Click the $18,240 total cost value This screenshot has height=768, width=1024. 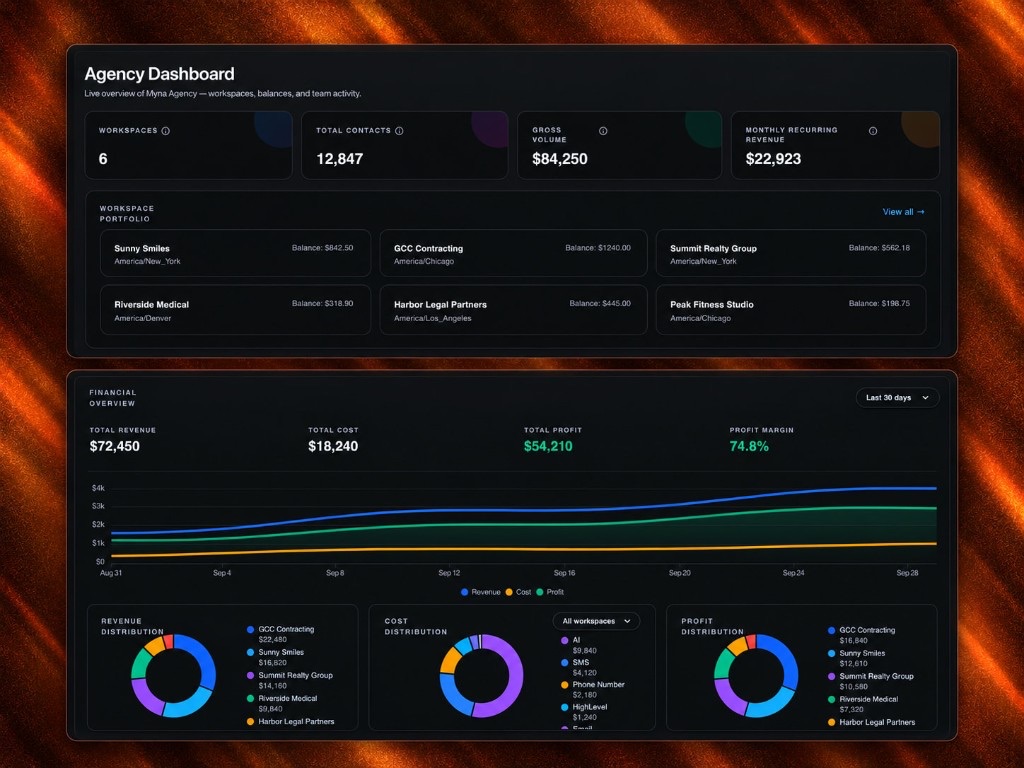tap(333, 446)
